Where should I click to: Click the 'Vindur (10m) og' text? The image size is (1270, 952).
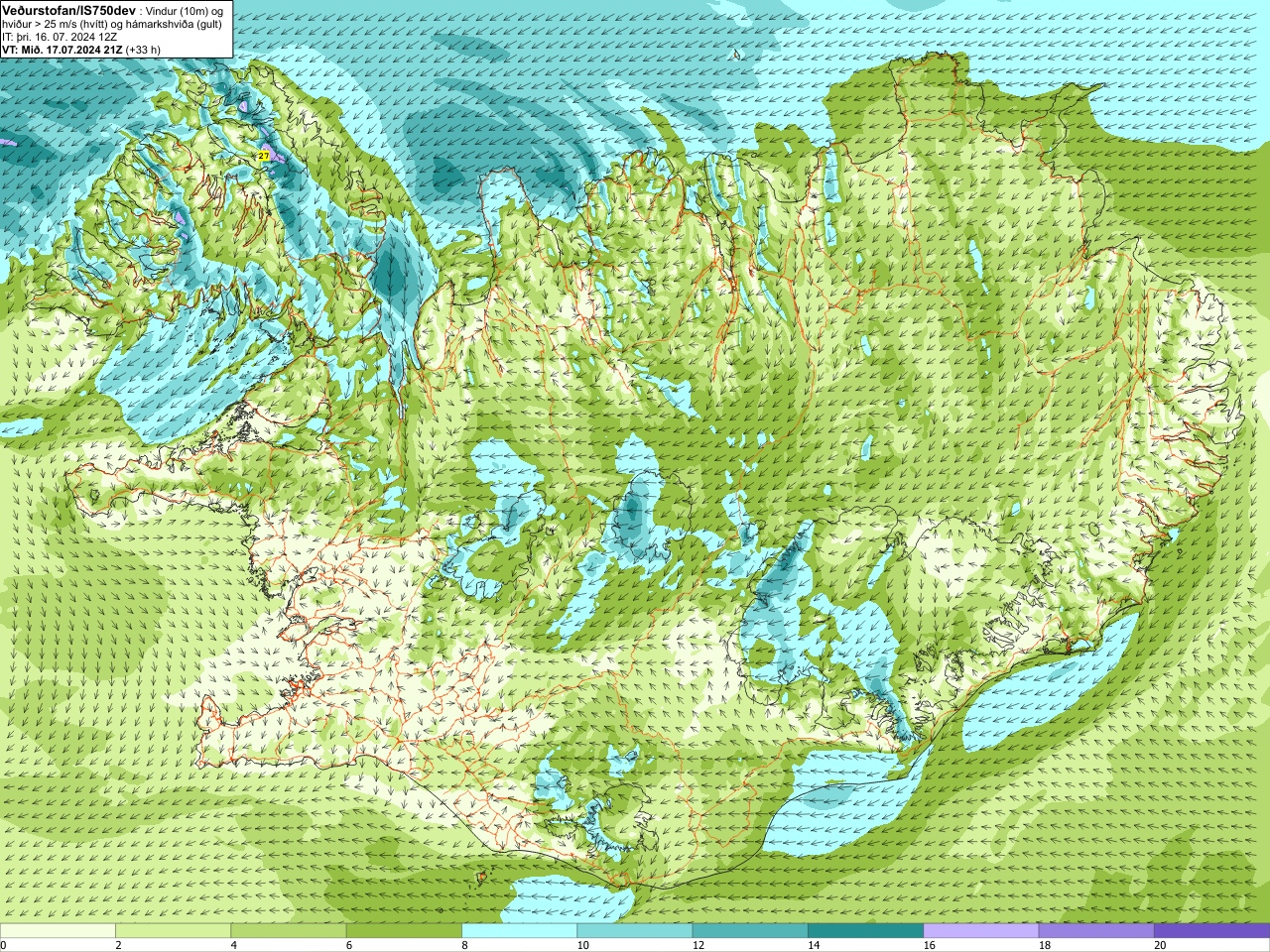pyautogui.click(x=184, y=10)
